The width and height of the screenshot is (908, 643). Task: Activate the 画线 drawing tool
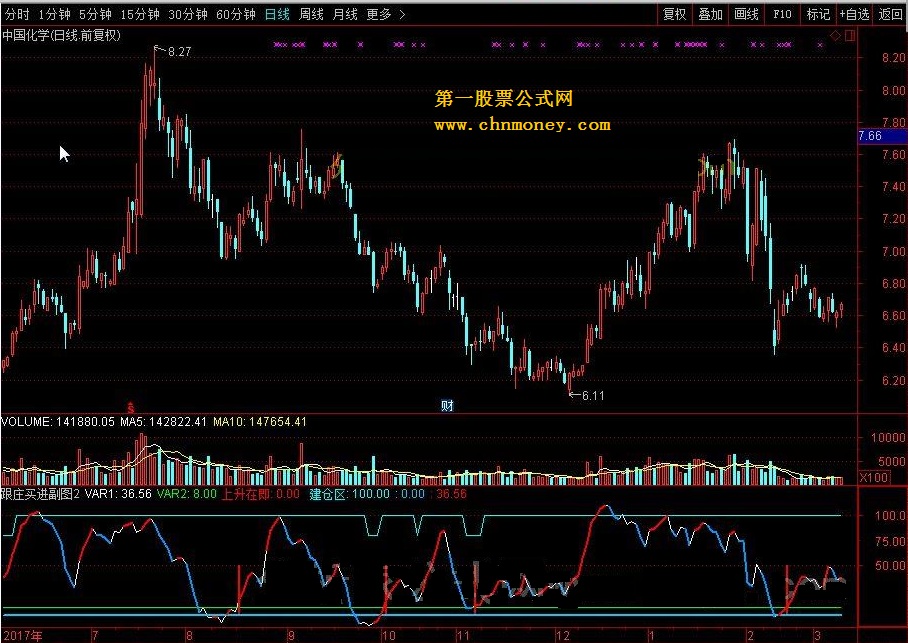pos(746,14)
